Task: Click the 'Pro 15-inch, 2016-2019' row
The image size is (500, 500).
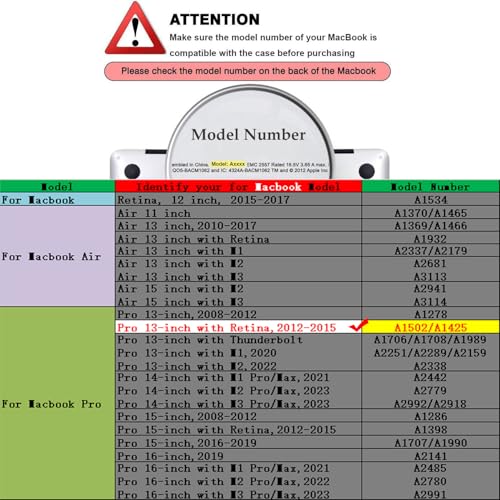Action: (238, 443)
